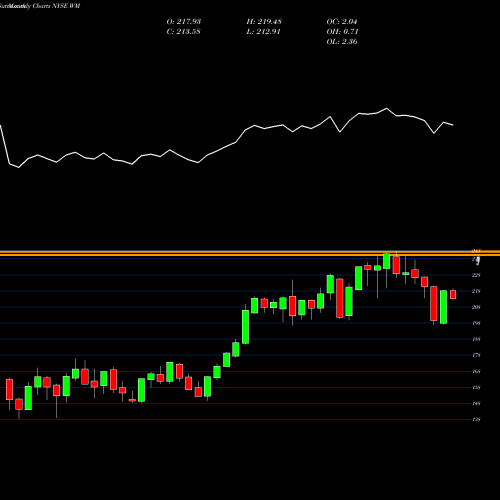Click the 'H: 219.48' high value
The height and width of the screenshot is (500, 500).
point(264,22)
